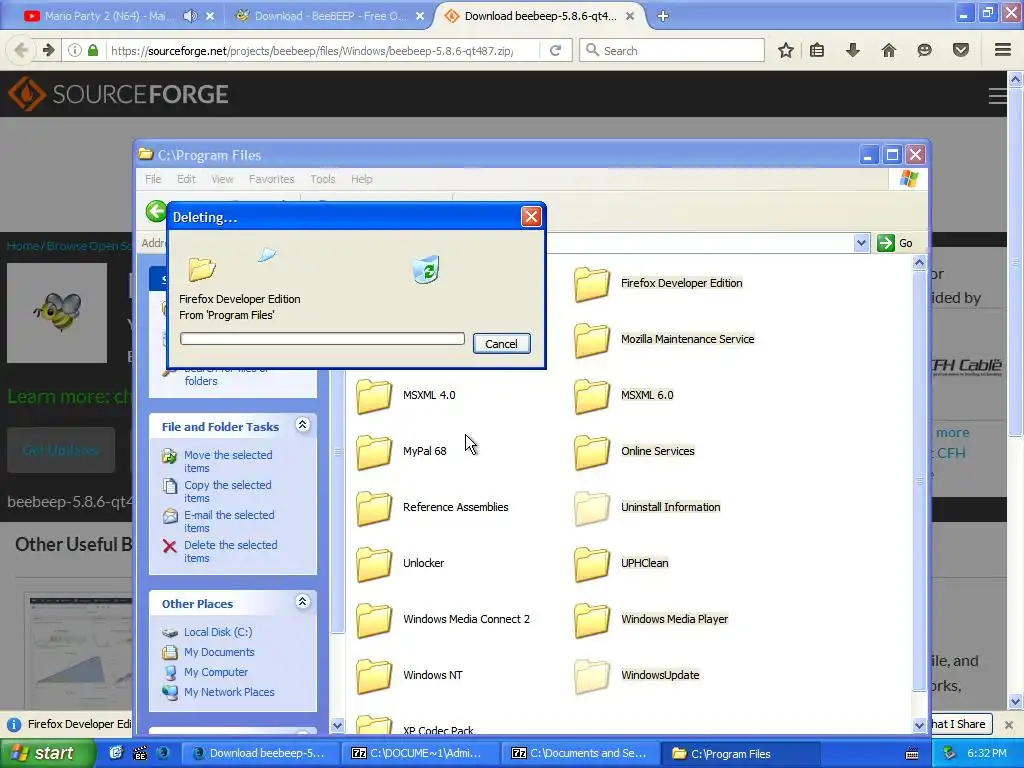Open SourceForge hamburger menu
The height and width of the screenshot is (768, 1024).
[997, 96]
